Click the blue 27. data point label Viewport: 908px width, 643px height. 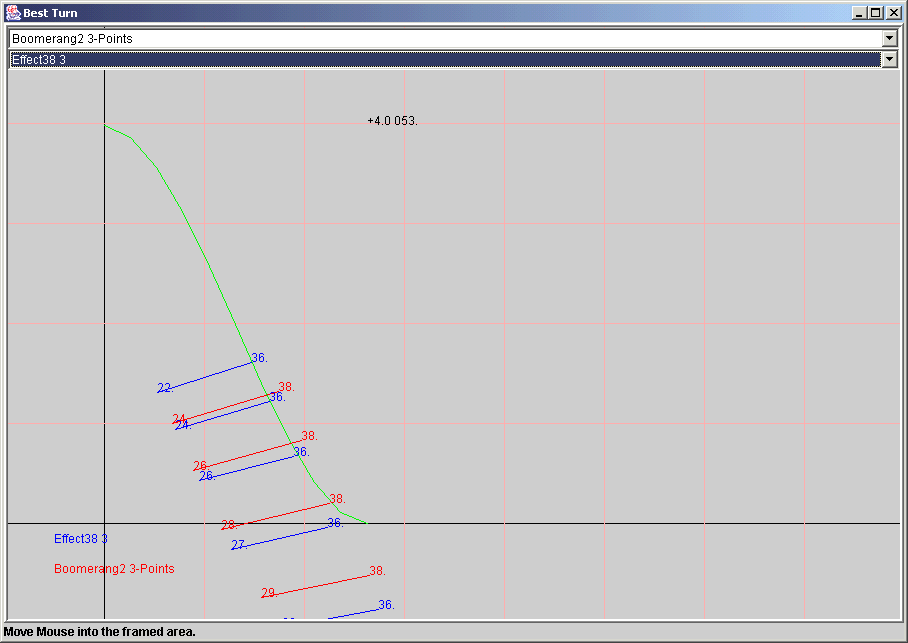239,545
